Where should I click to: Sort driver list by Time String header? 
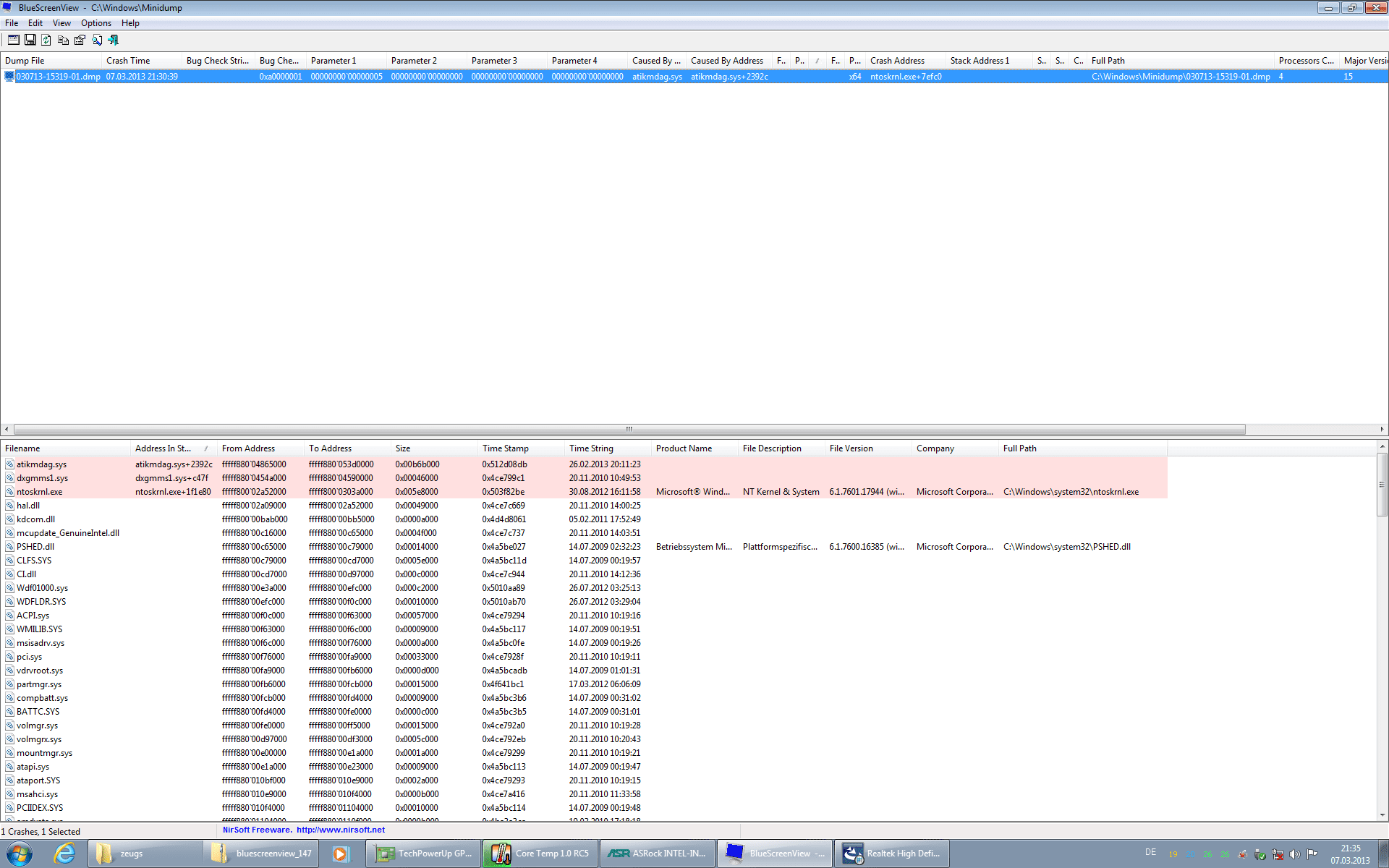point(590,448)
